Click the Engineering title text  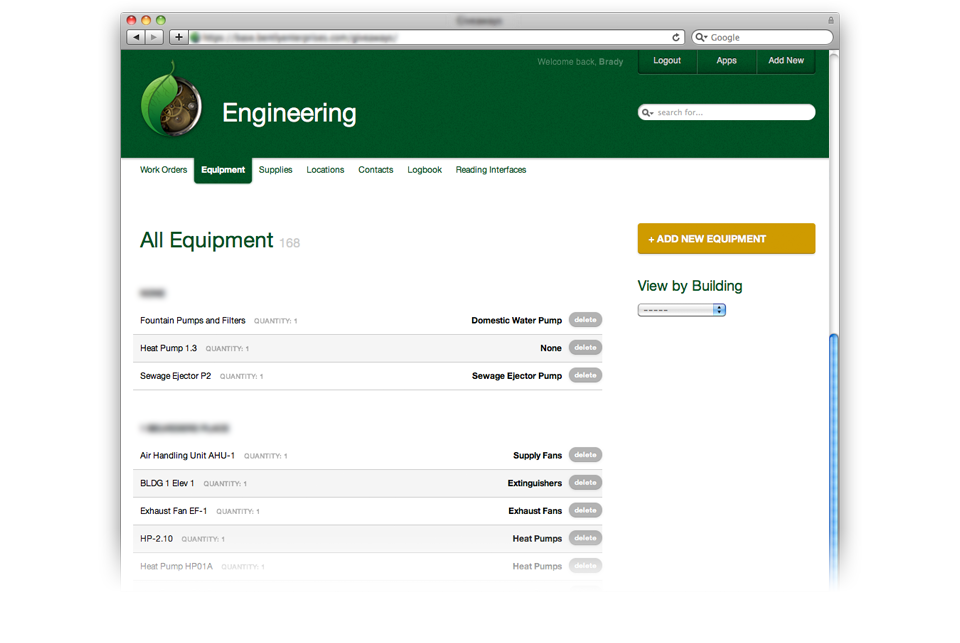coord(289,113)
